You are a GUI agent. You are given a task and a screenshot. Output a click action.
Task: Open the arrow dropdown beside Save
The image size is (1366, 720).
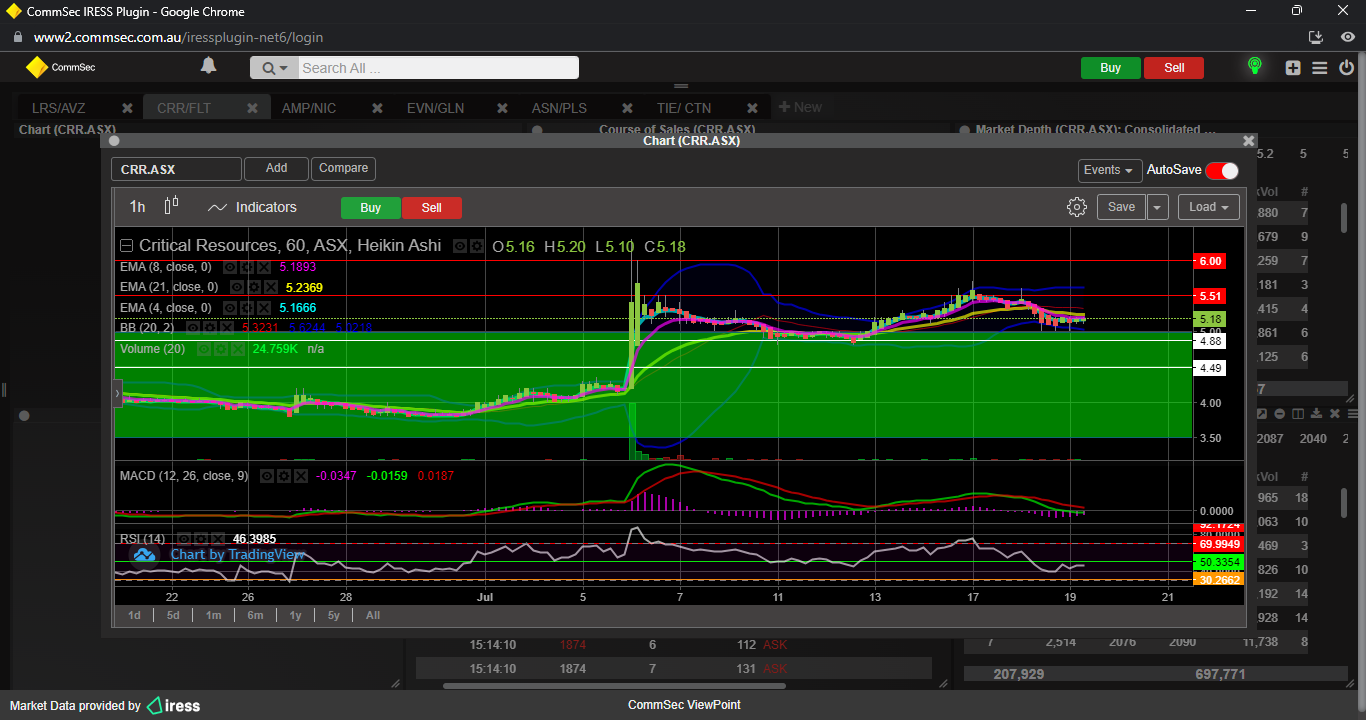(x=1158, y=207)
